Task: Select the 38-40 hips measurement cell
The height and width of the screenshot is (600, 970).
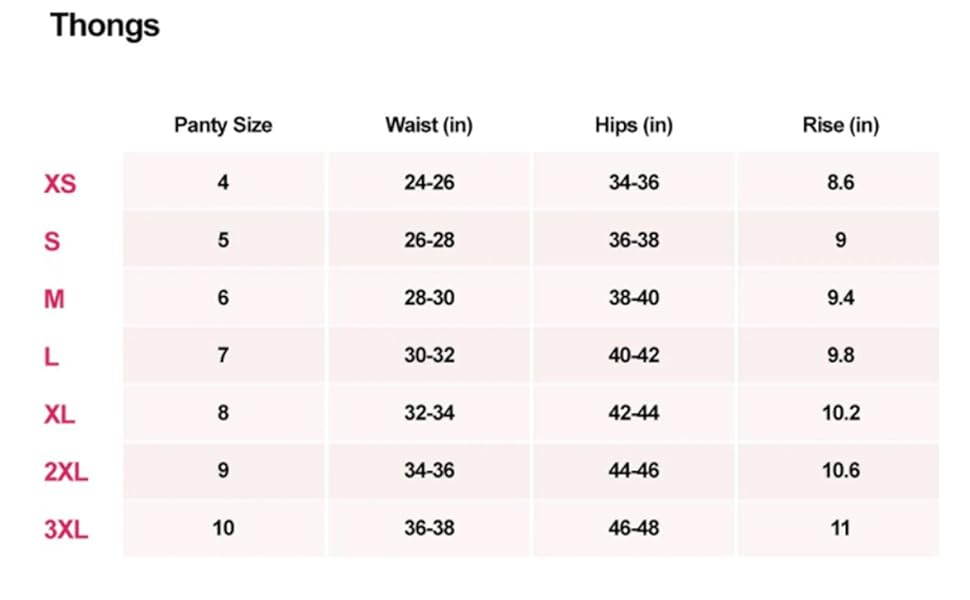Action: click(x=633, y=299)
